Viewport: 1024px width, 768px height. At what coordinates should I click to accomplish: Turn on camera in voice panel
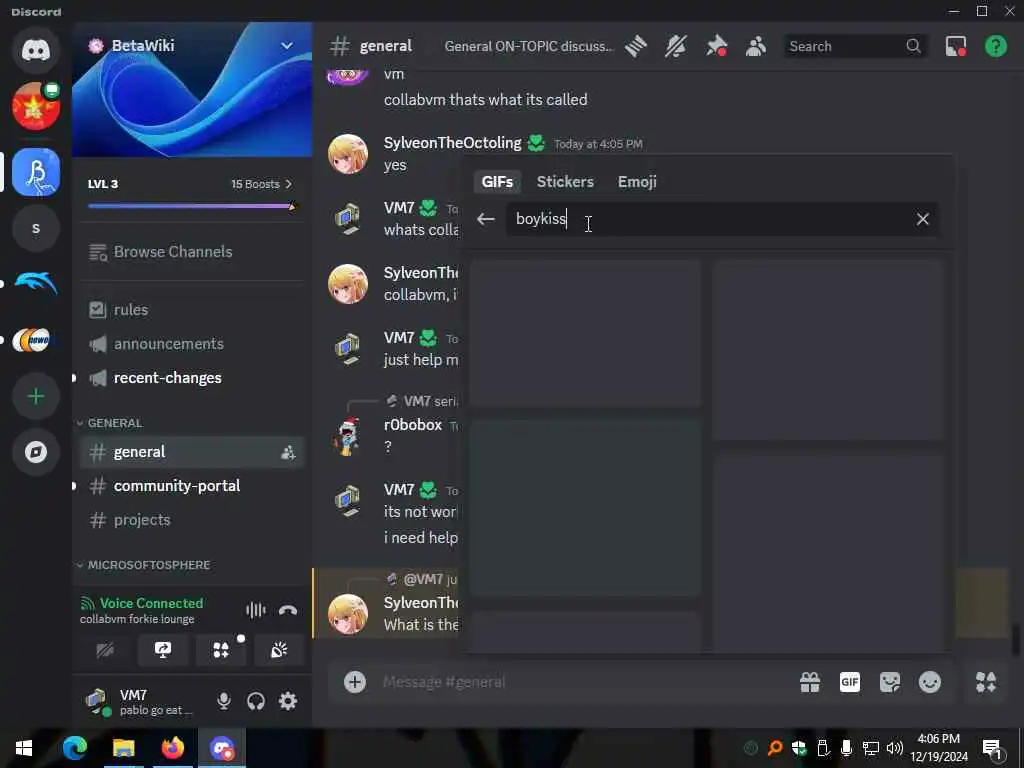coord(105,650)
